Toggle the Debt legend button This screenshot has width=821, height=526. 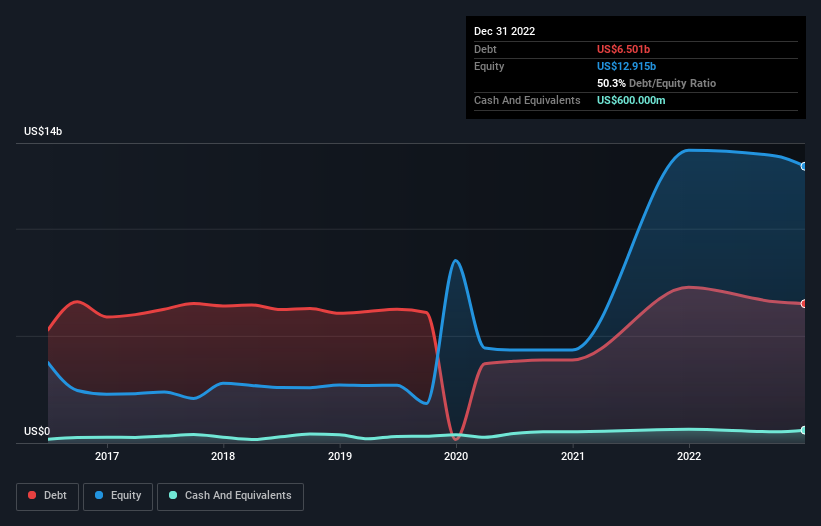click(x=47, y=496)
